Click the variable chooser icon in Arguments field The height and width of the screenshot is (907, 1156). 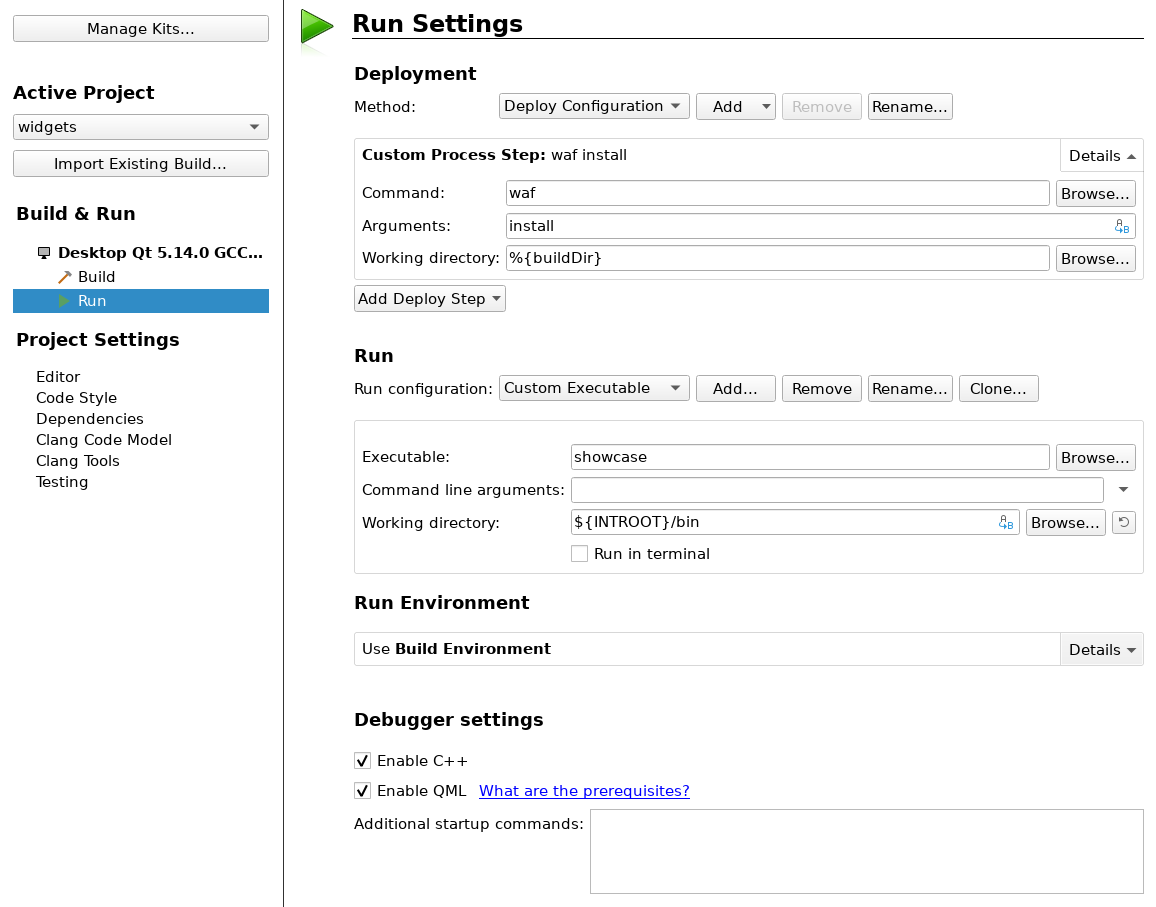coord(1121,227)
